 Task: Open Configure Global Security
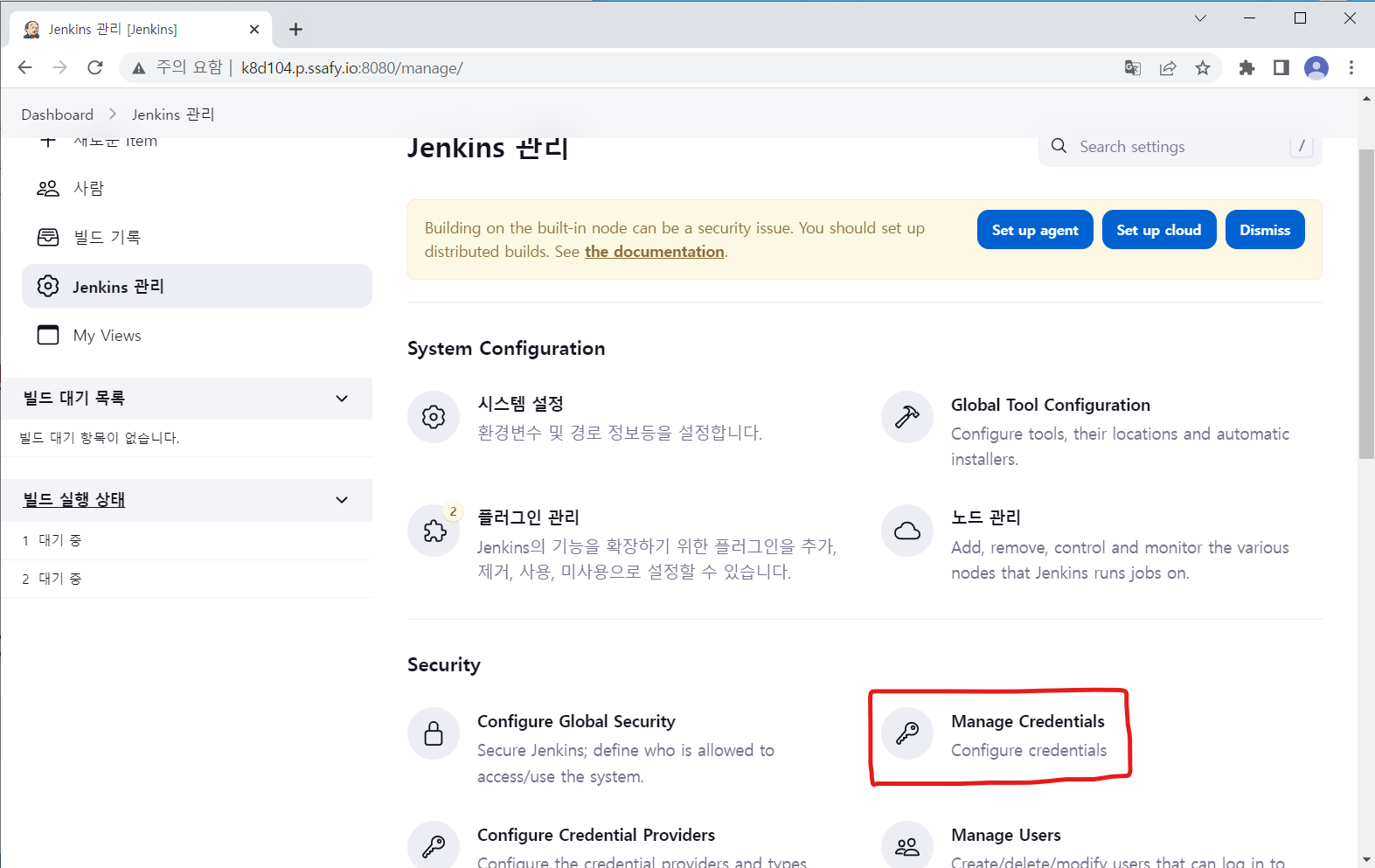tap(576, 721)
